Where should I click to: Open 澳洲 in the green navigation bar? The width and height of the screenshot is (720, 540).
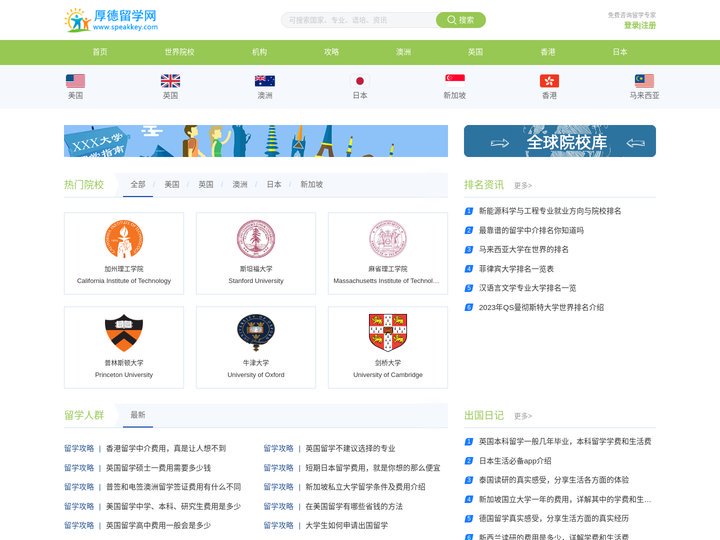[x=404, y=52]
